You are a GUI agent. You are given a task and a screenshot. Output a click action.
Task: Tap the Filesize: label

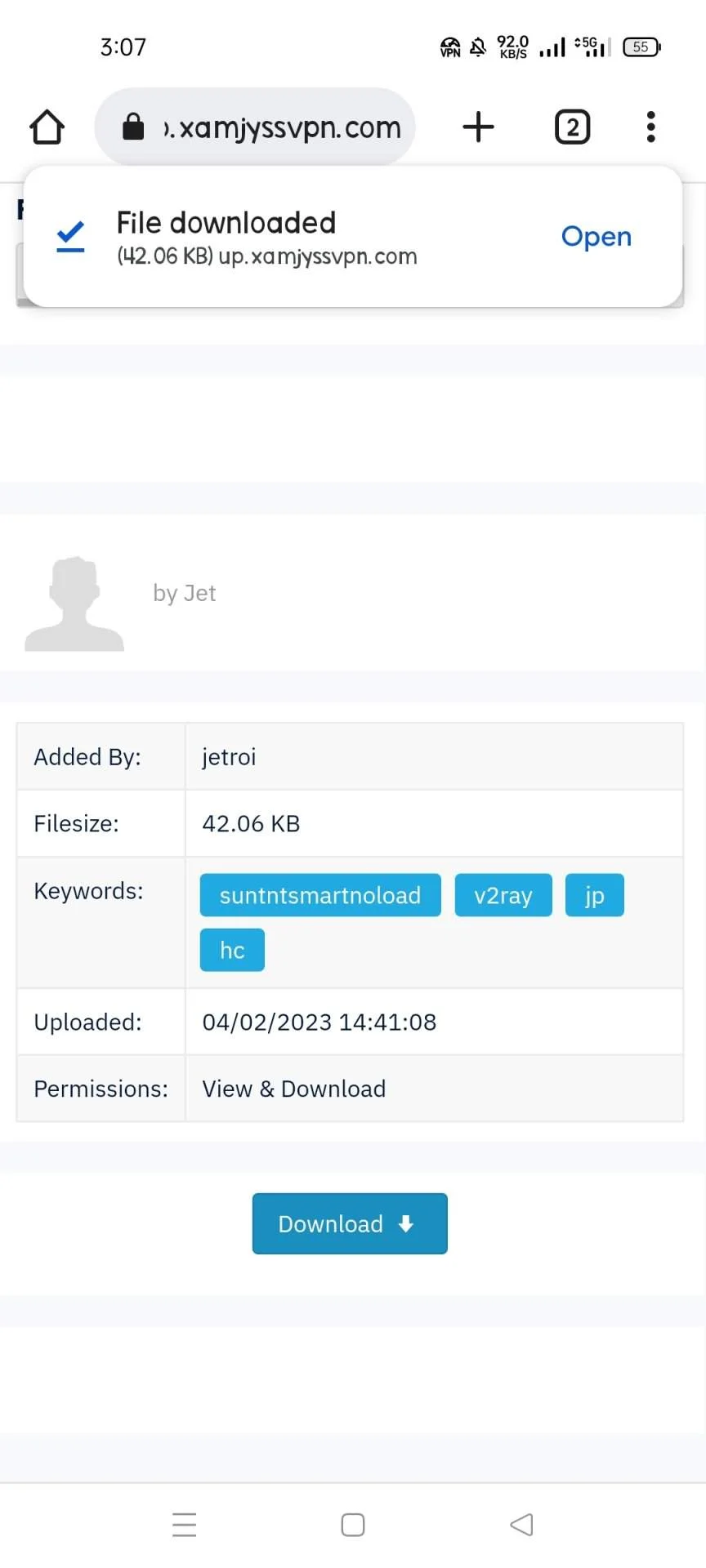[76, 823]
